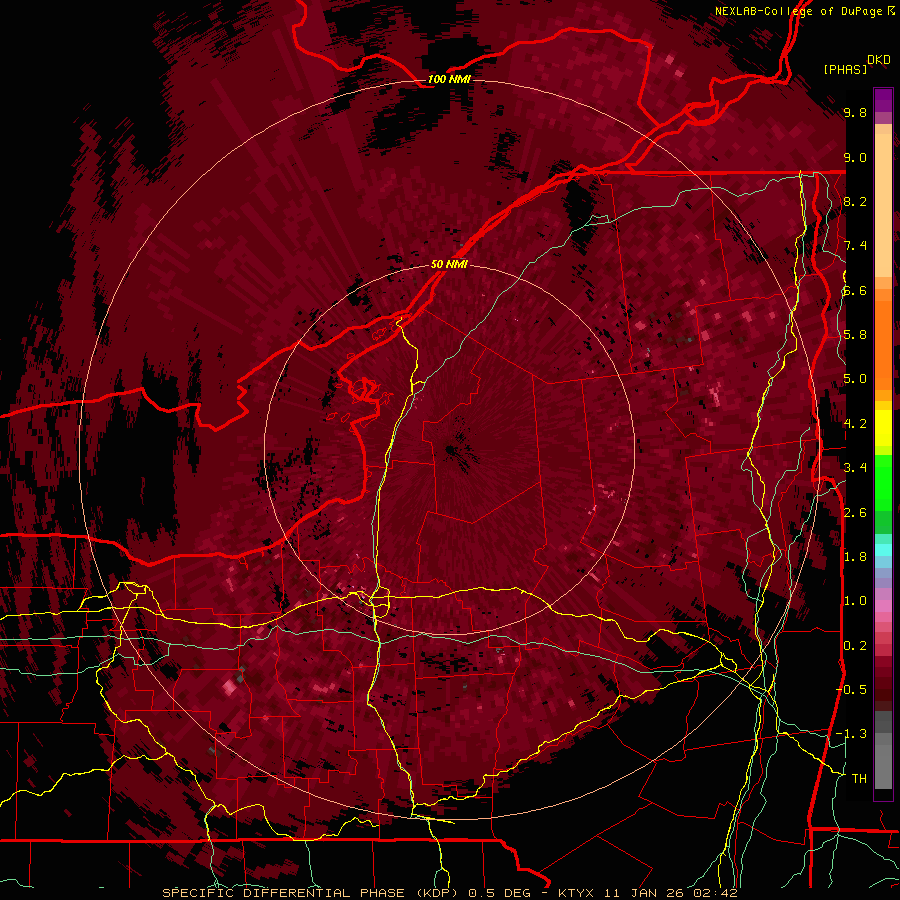Click the [PHAS] unit label
900x900 pixels.
[x=845, y=69]
